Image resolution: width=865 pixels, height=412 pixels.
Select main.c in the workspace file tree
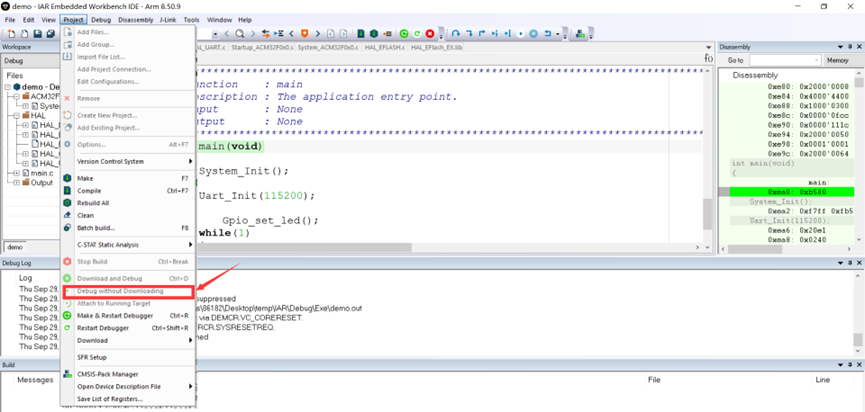(40, 173)
